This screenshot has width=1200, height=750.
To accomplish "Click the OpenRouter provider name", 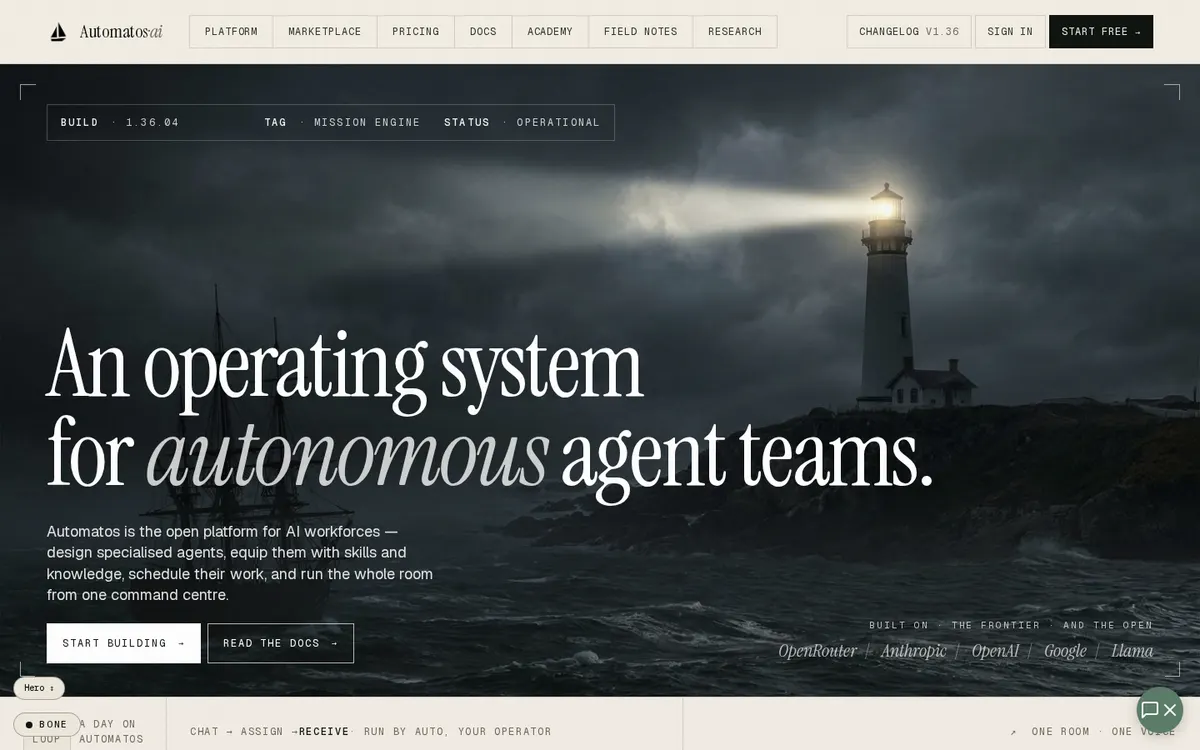I will point(818,651).
